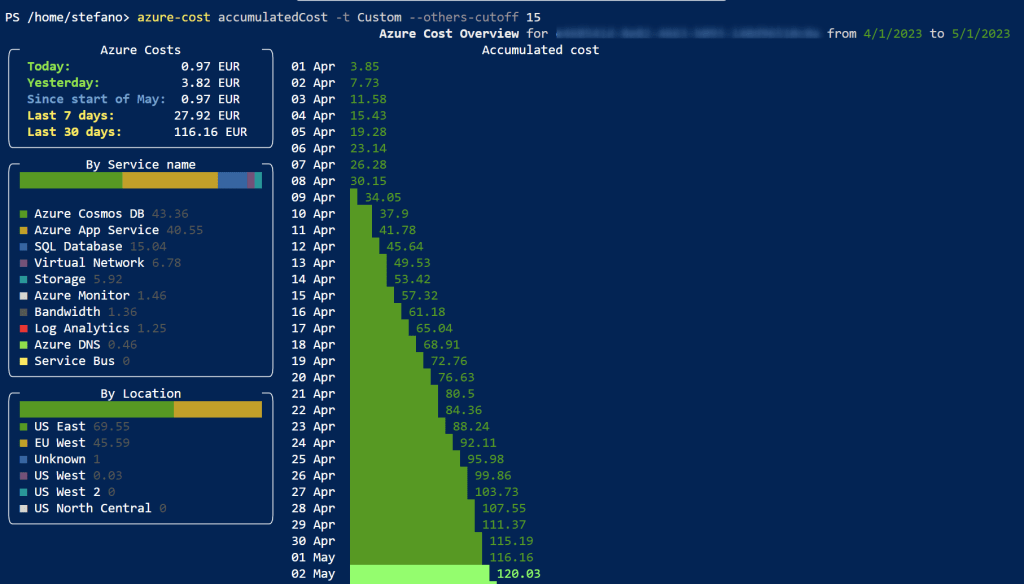Click the red Log Analytics legend square
The height and width of the screenshot is (584, 1024).
[x=24, y=329]
